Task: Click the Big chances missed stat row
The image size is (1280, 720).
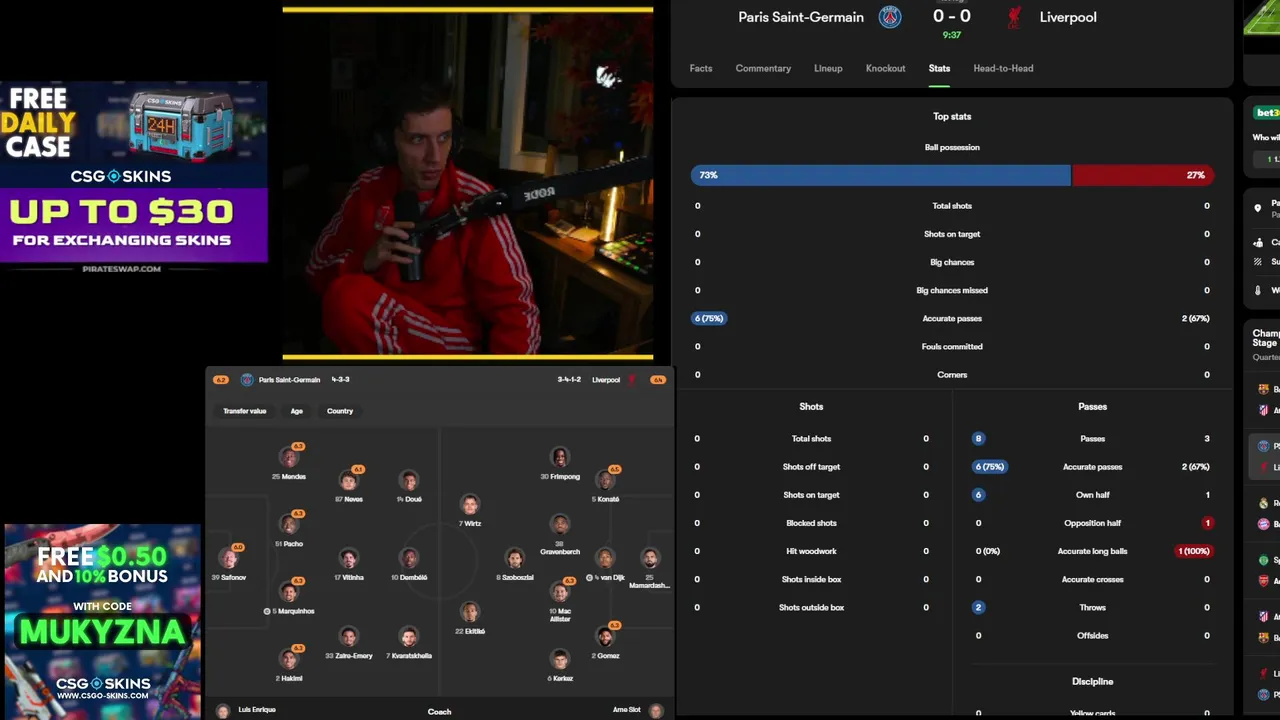Action: click(x=952, y=290)
